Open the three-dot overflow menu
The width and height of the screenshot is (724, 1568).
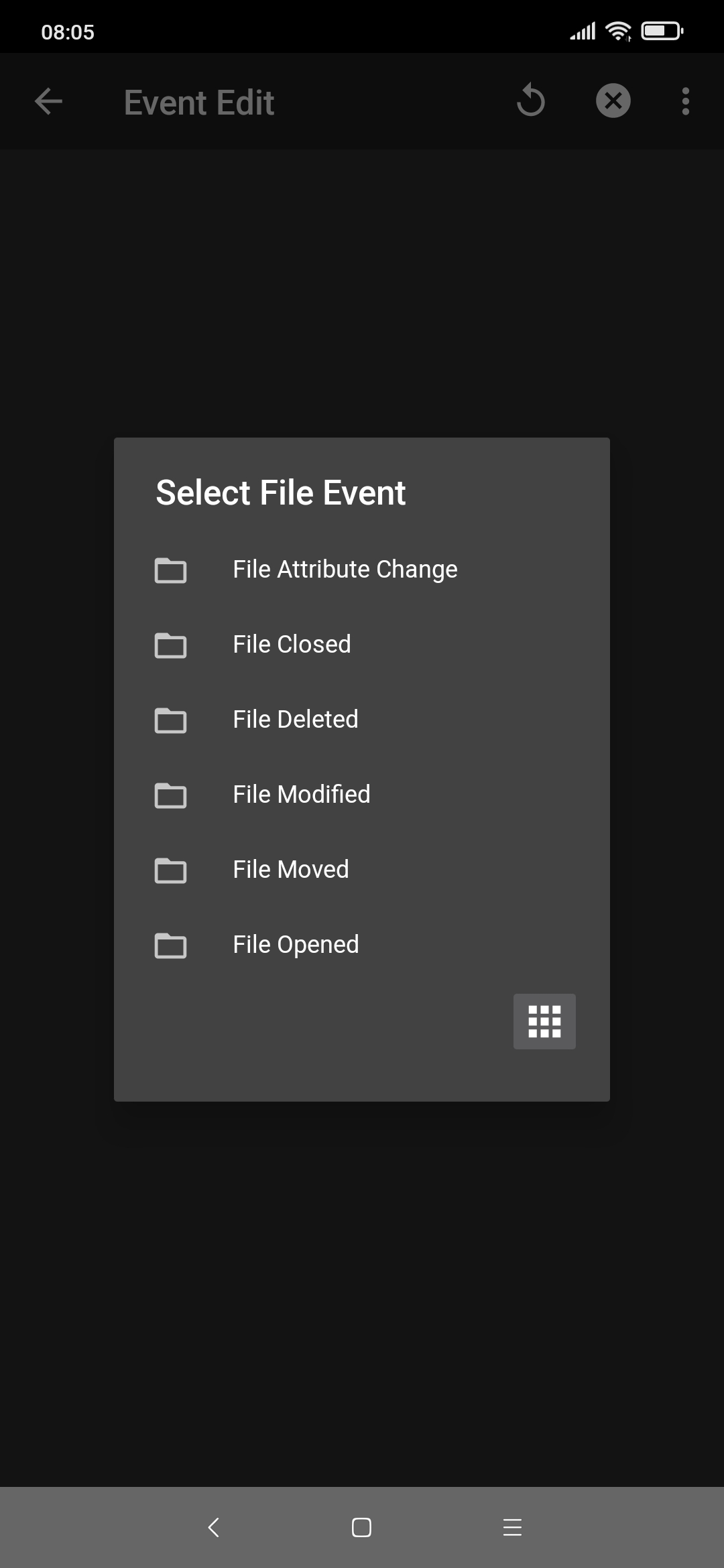[685, 101]
